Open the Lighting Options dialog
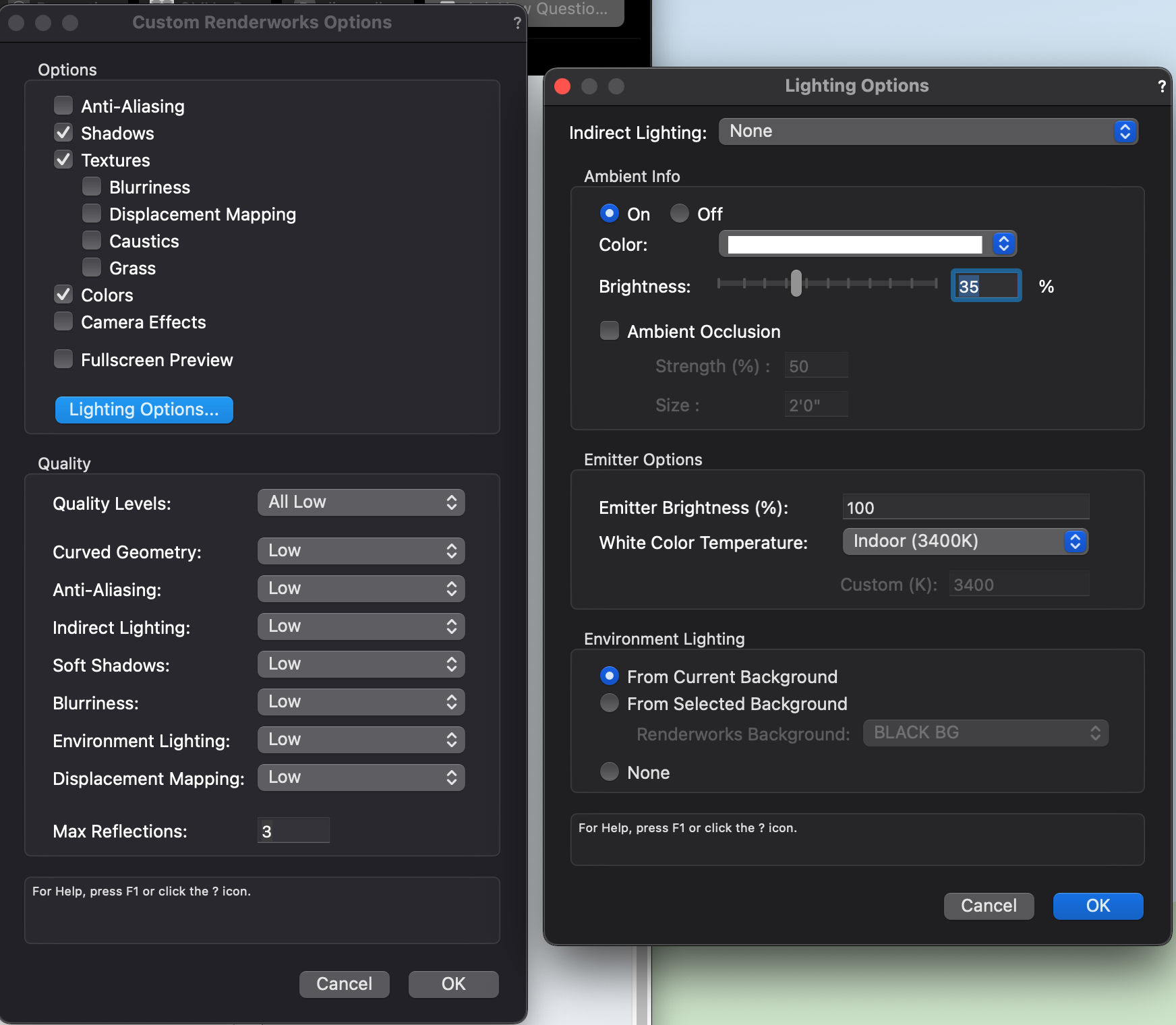Screen dimensions: 1176x1025 [x=144, y=409]
